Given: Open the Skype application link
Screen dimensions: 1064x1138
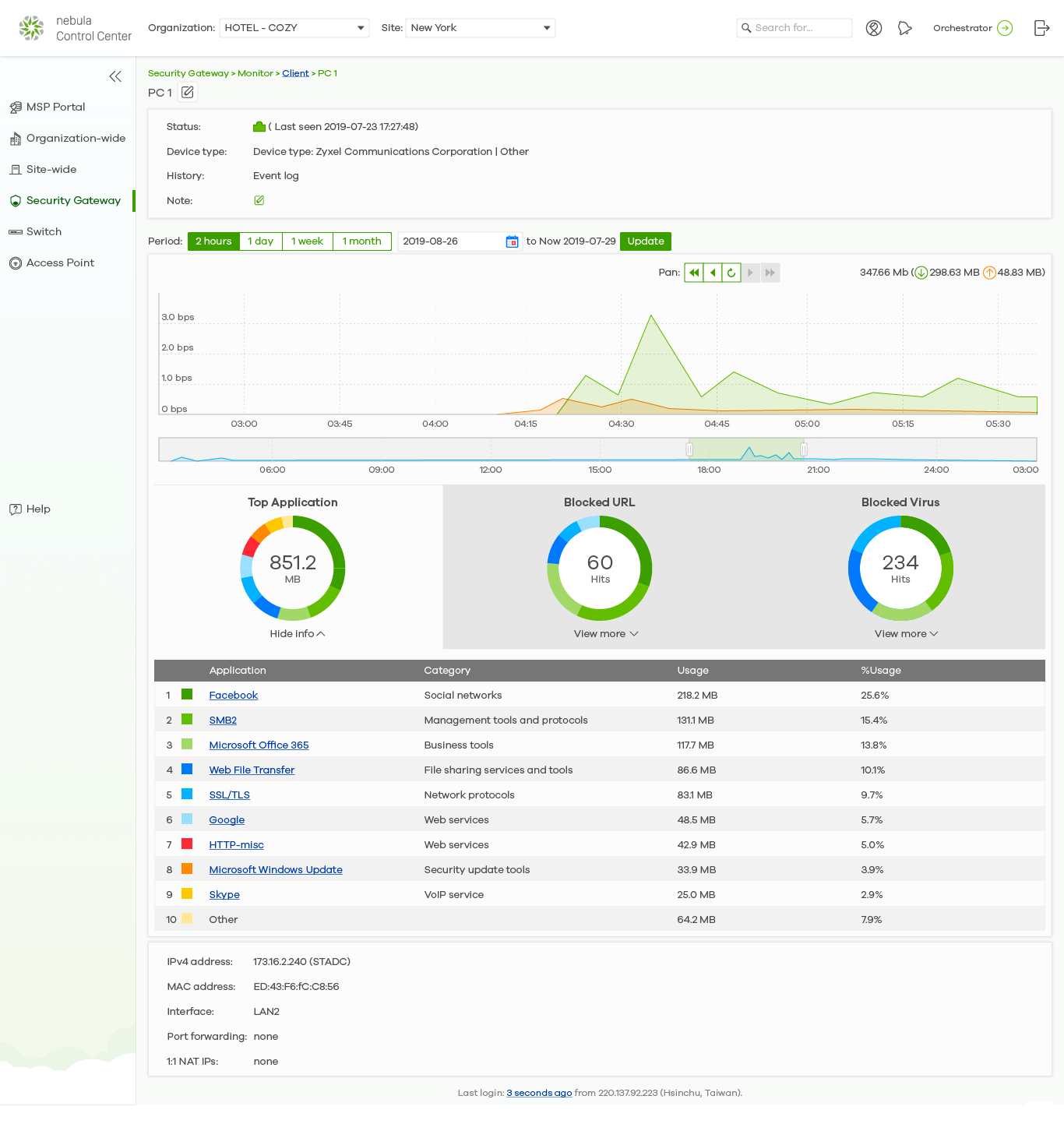Looking at the screenshot, I should pyautogui.click(x=224, y=895).
